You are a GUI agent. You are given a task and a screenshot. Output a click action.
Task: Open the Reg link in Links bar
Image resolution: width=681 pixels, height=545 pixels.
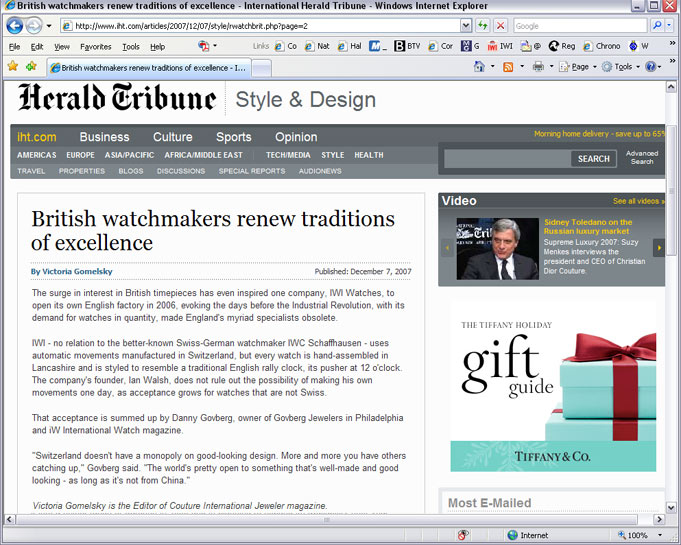[x=562, y=46]
